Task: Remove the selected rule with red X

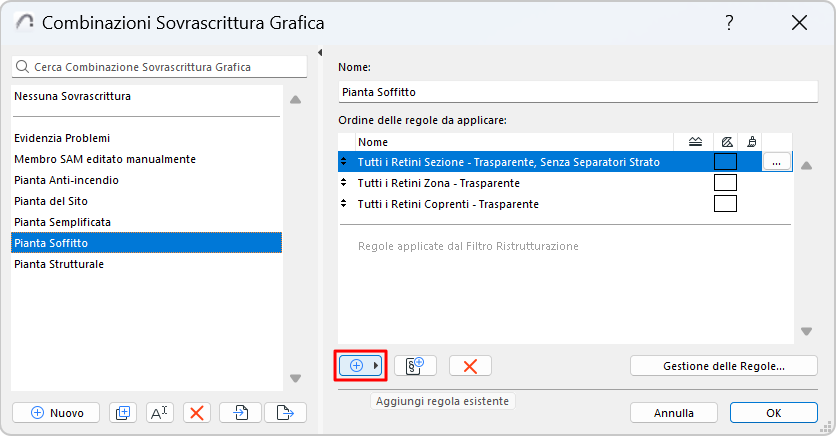Action: click(x=470, y=366)
